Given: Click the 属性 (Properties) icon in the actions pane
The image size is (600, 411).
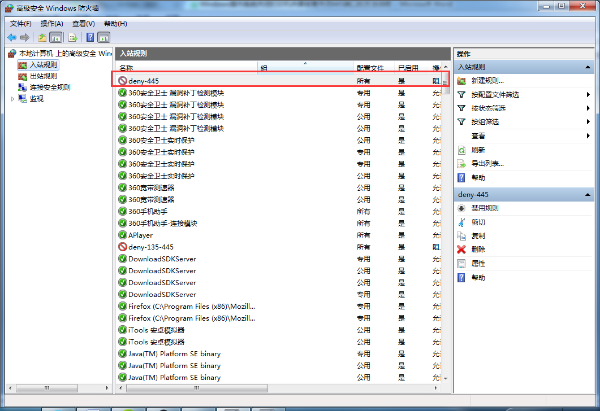Looking at the screenshot, I should (x=461, y=263).
